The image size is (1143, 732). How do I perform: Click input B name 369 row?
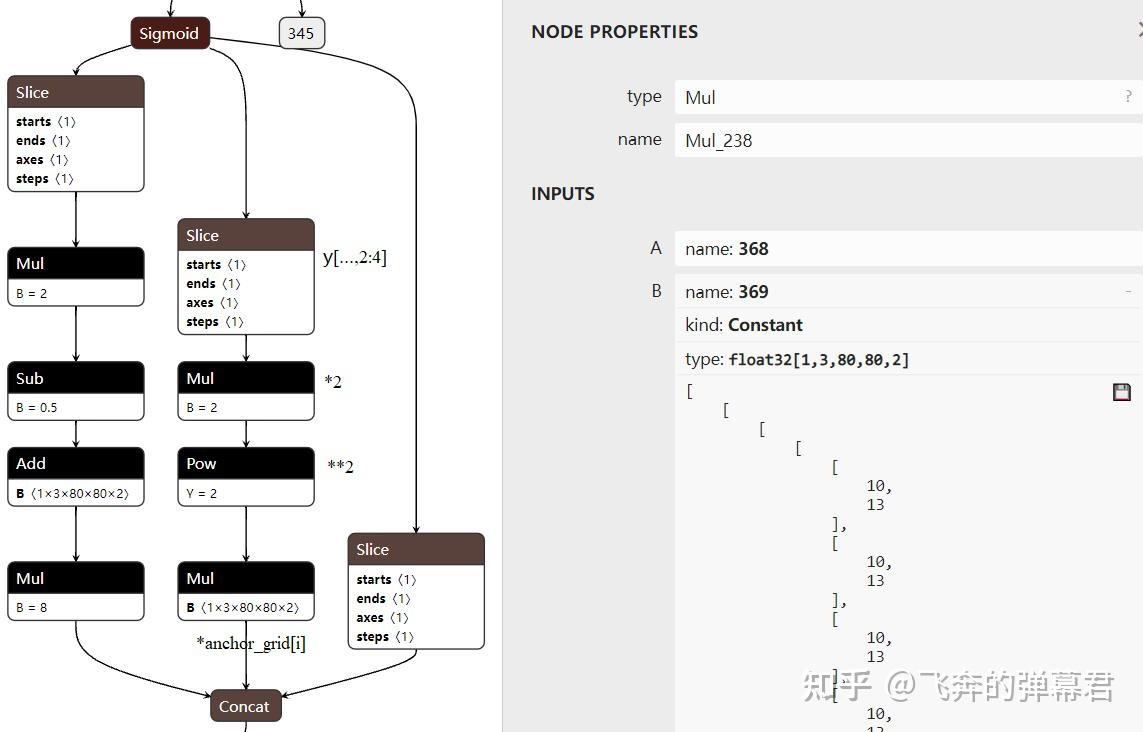pyautogui.click(x=908, y=292)
